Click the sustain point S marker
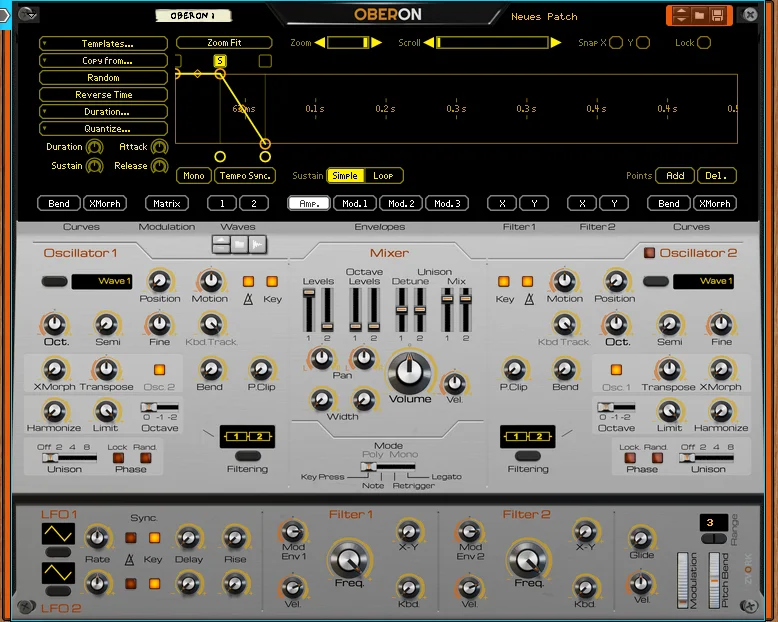This screenshot has height=622, width=778. click(x=220, y=61)
